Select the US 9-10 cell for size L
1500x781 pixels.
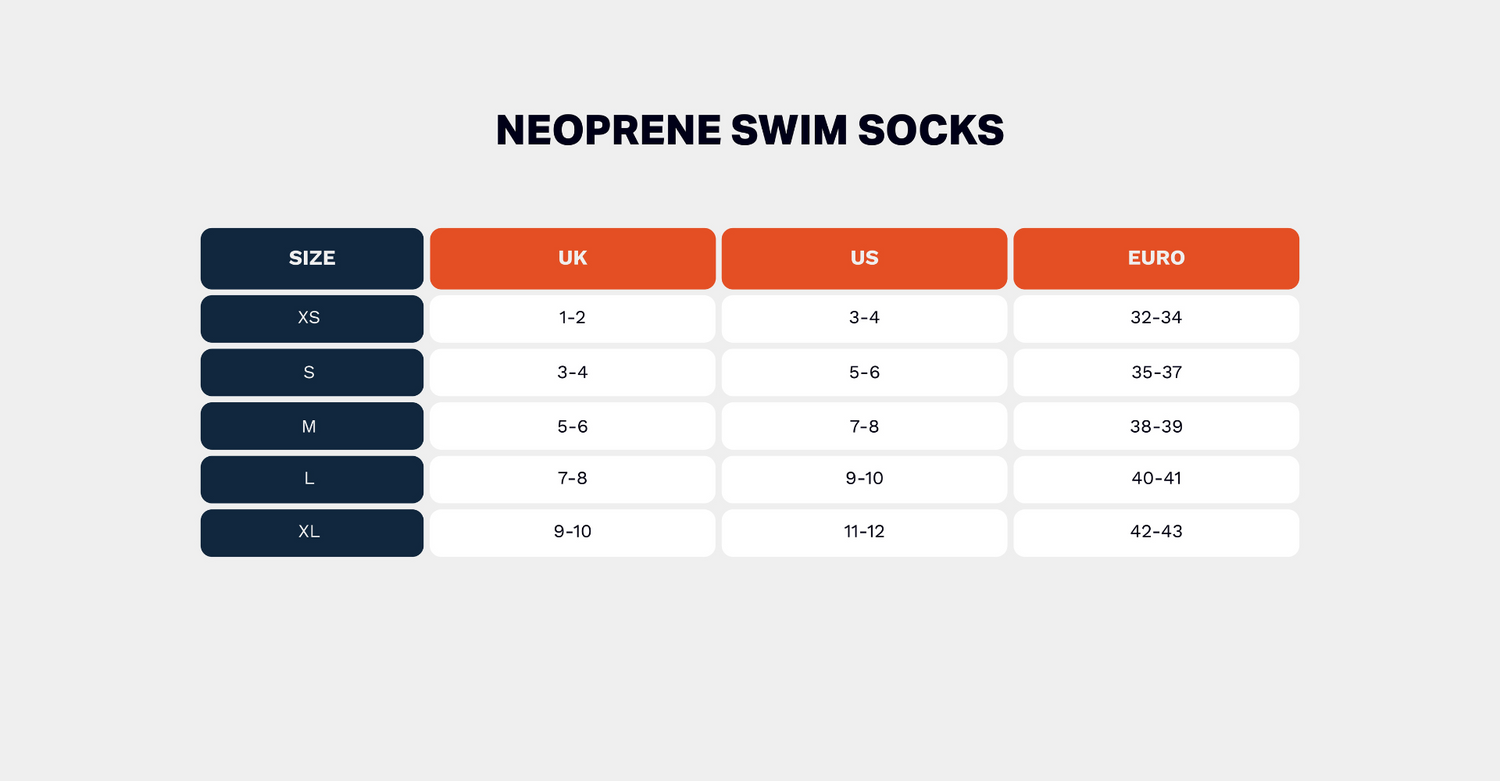864,479
